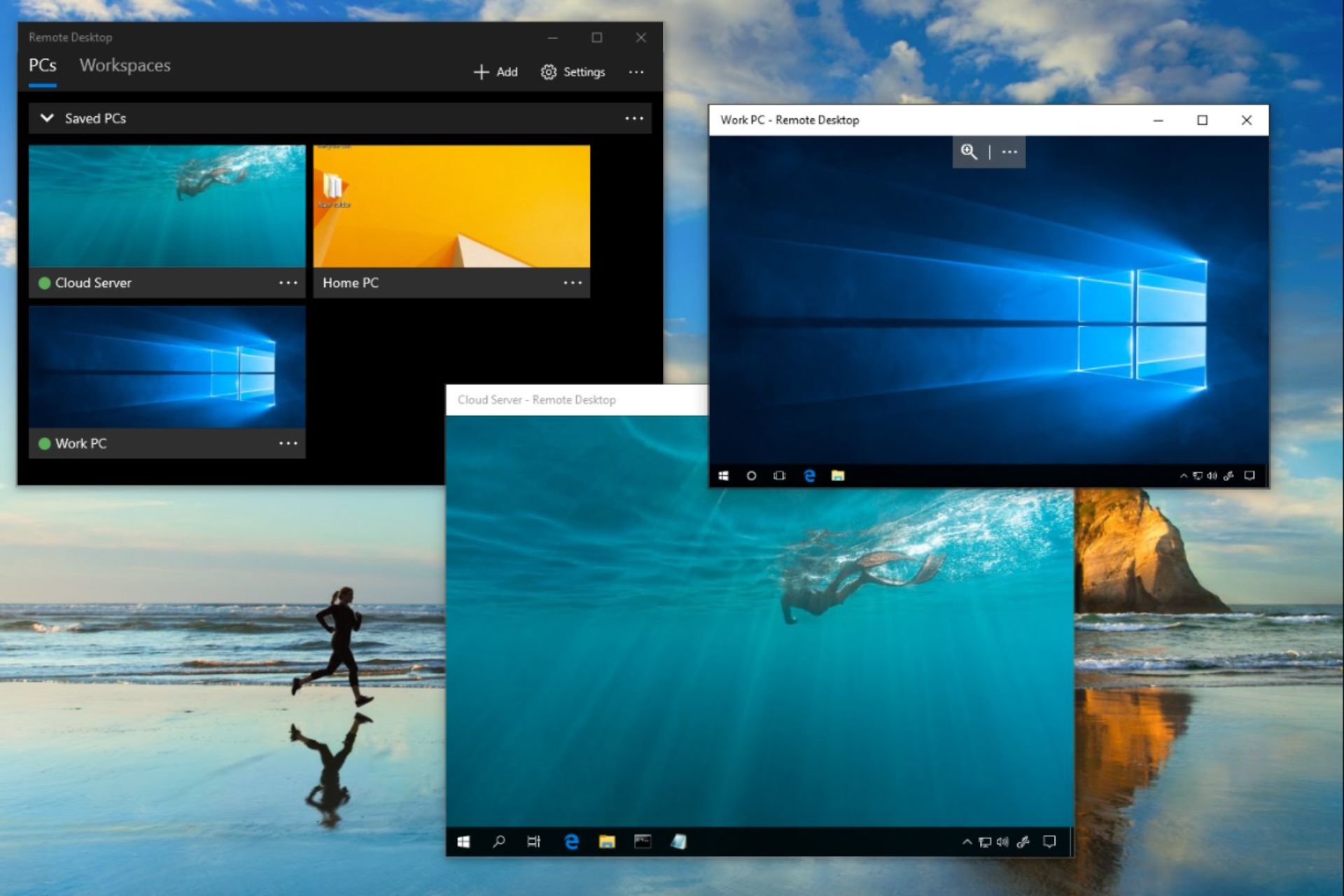The image size is (1344, 896).
Task: Click the Home PC label text
Action: (351, 283)
